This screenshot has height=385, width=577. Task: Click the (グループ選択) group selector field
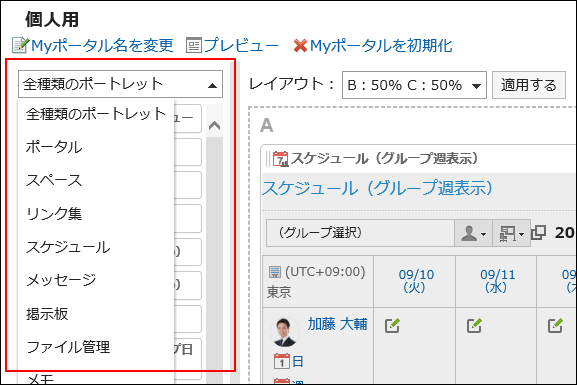(360, 233)
